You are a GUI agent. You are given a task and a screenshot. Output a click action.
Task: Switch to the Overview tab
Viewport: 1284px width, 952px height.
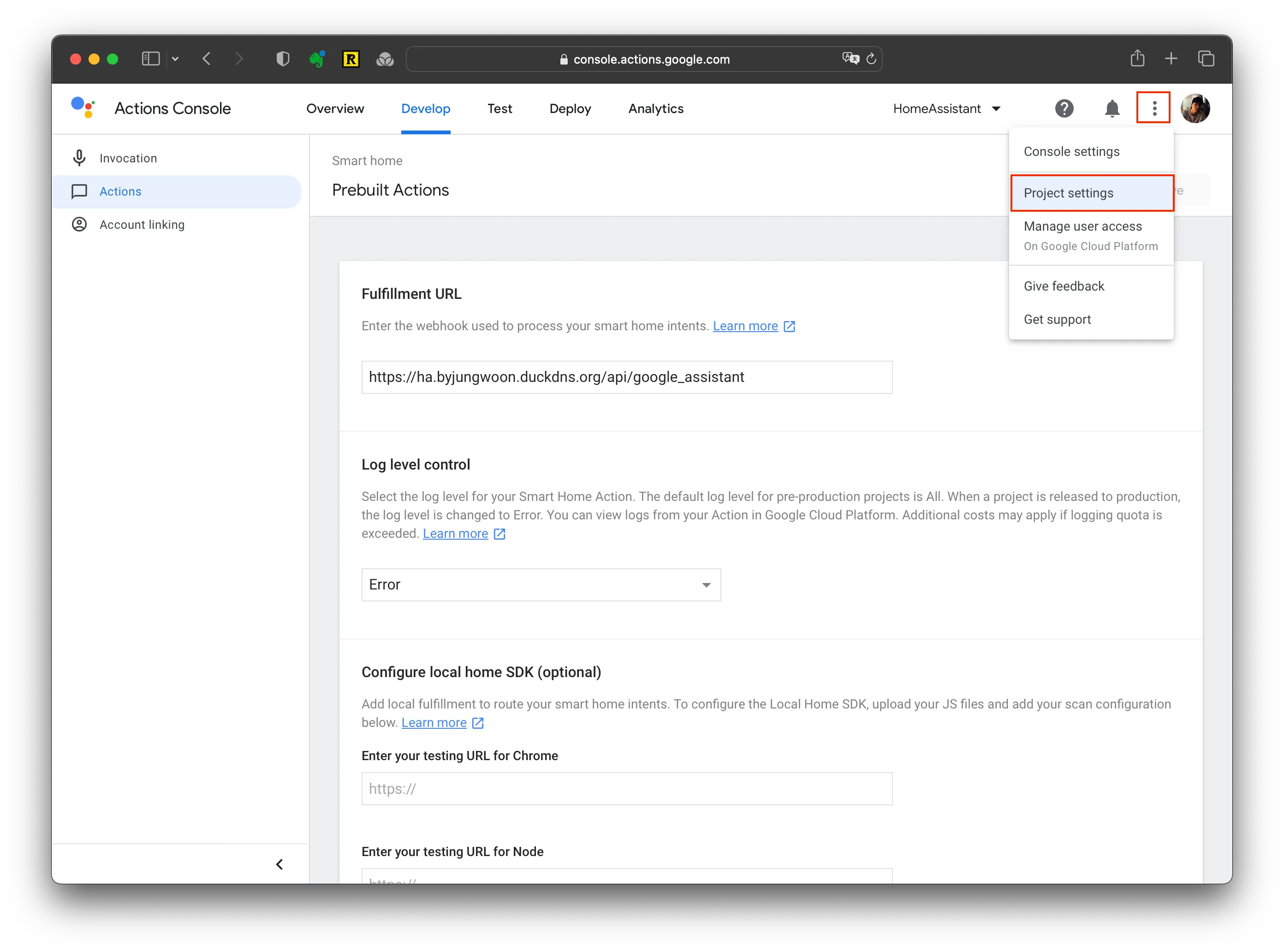point(335,108)
